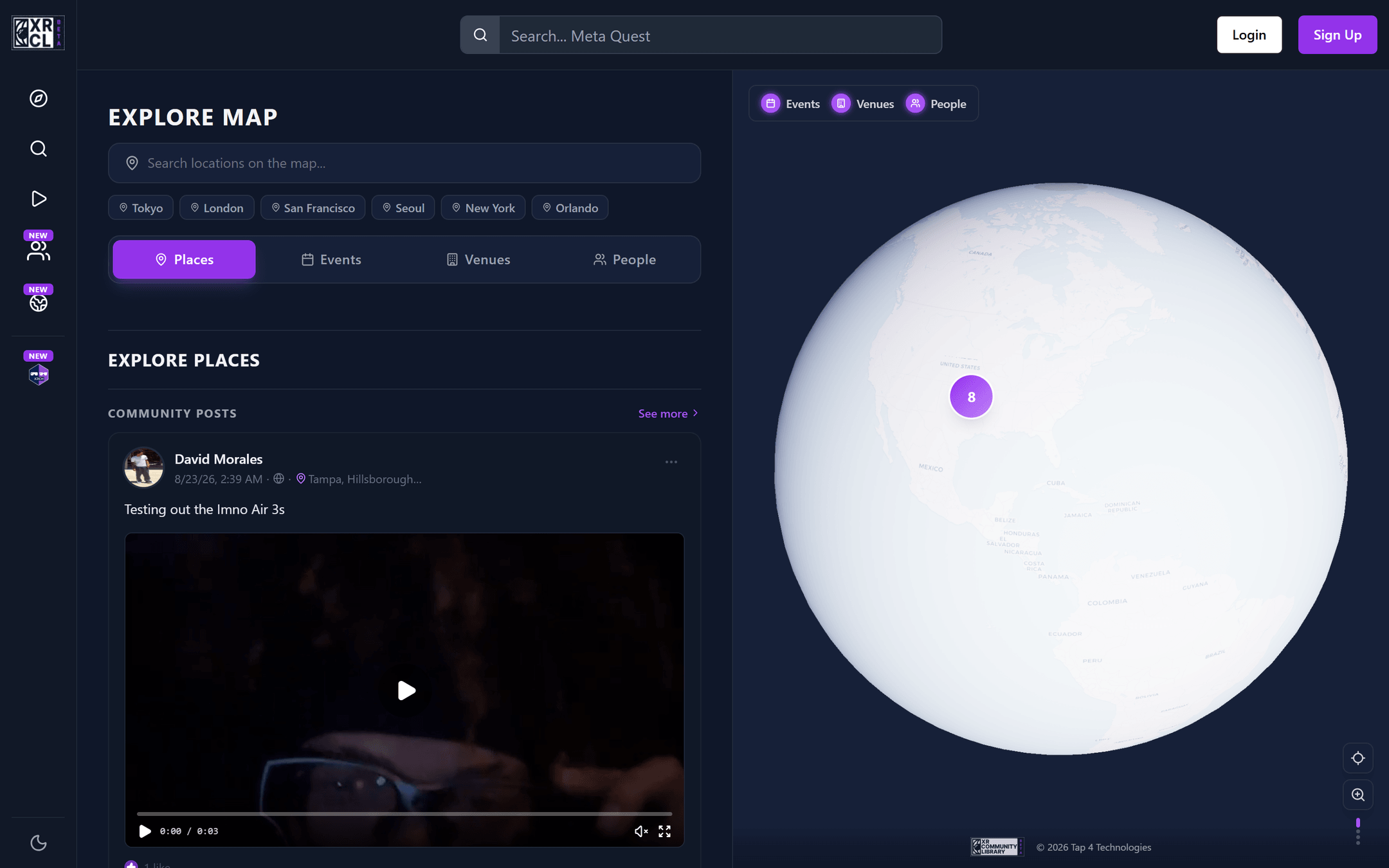The height and width of the screenshot is (868, 1389).
Task: Click the © 2026 Tap 4 Technologies text
Action: pos(1094,847)
